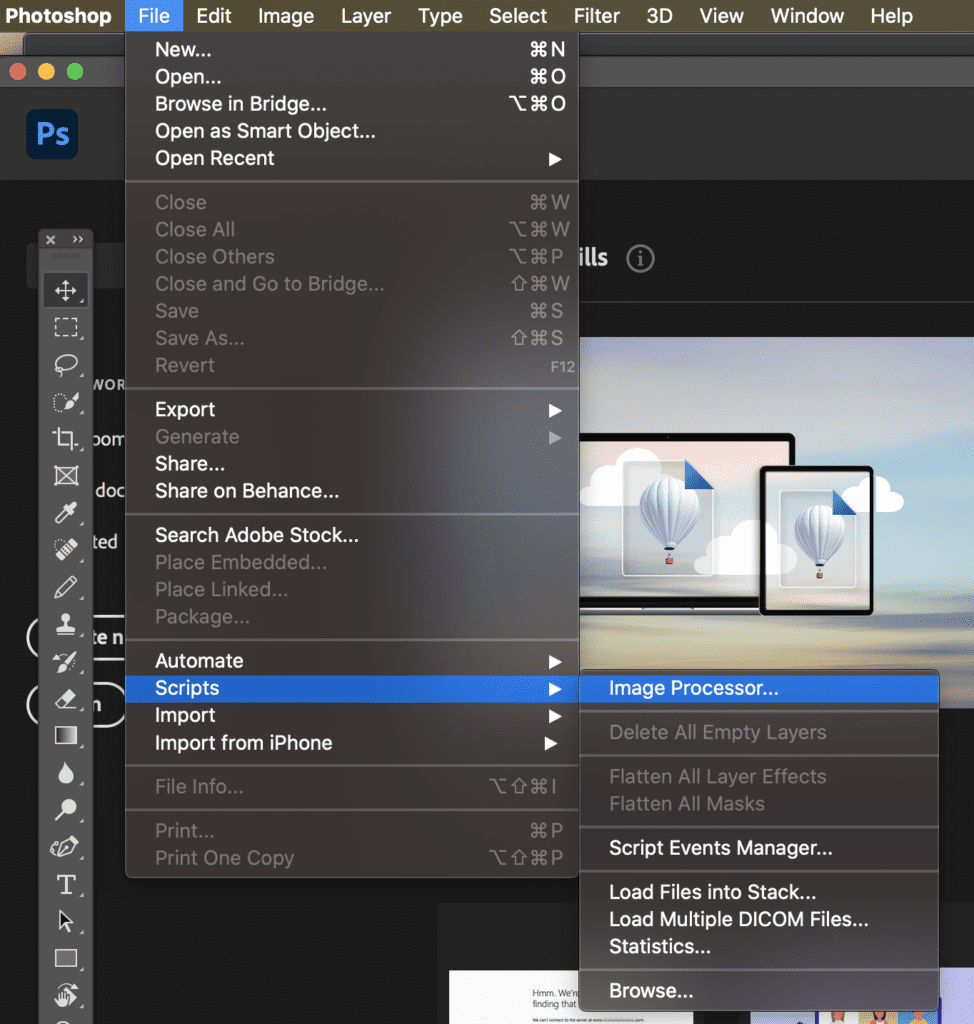This screenshot has height=1024, width=974.
Task: Open the Window menu
Action: (x=807, y=15)
